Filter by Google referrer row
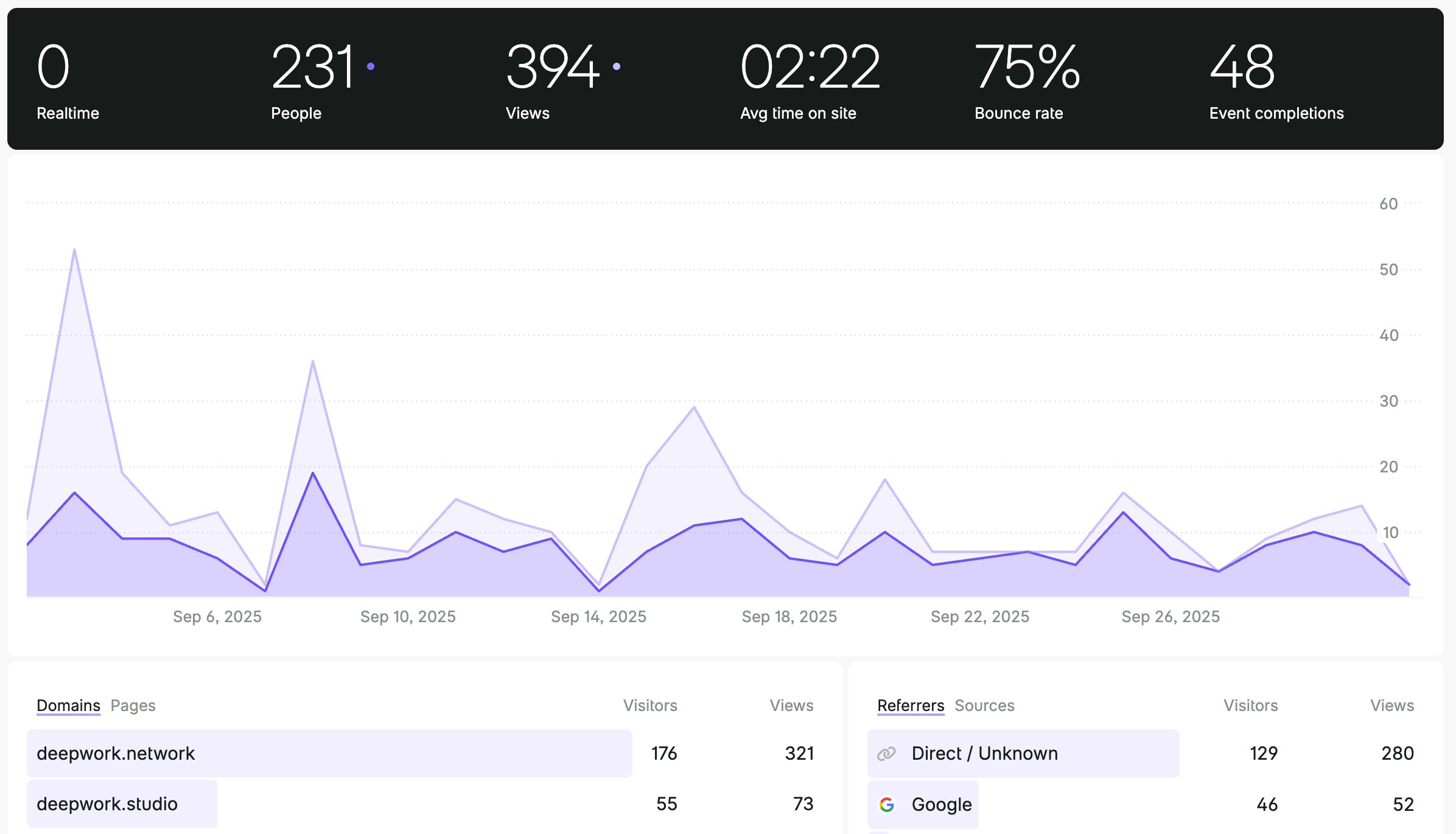 (941, 804)
